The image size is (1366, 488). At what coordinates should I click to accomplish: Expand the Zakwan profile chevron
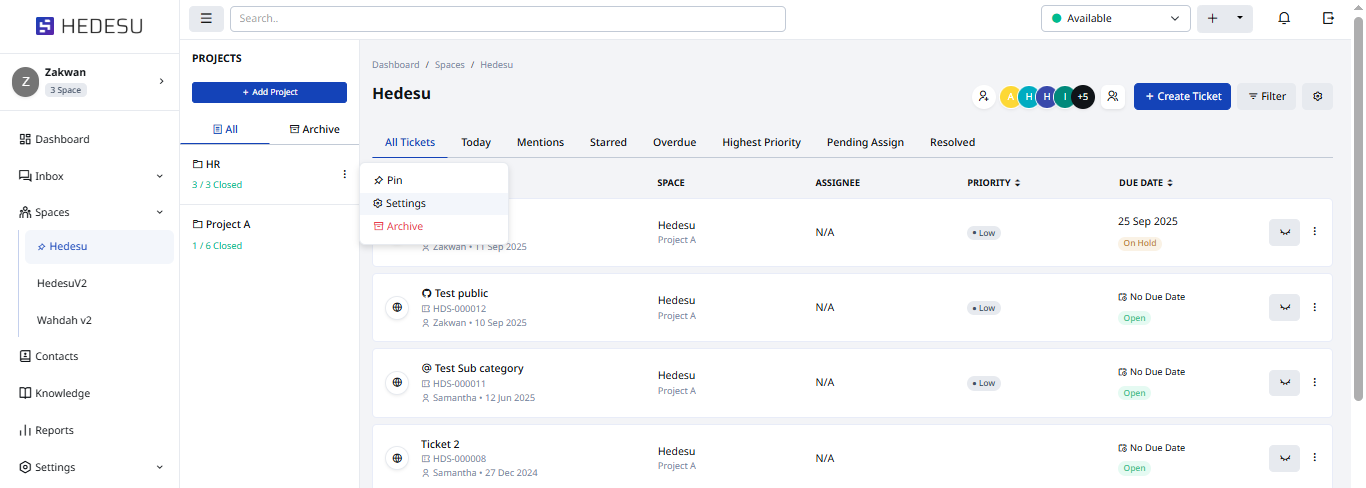161,81
